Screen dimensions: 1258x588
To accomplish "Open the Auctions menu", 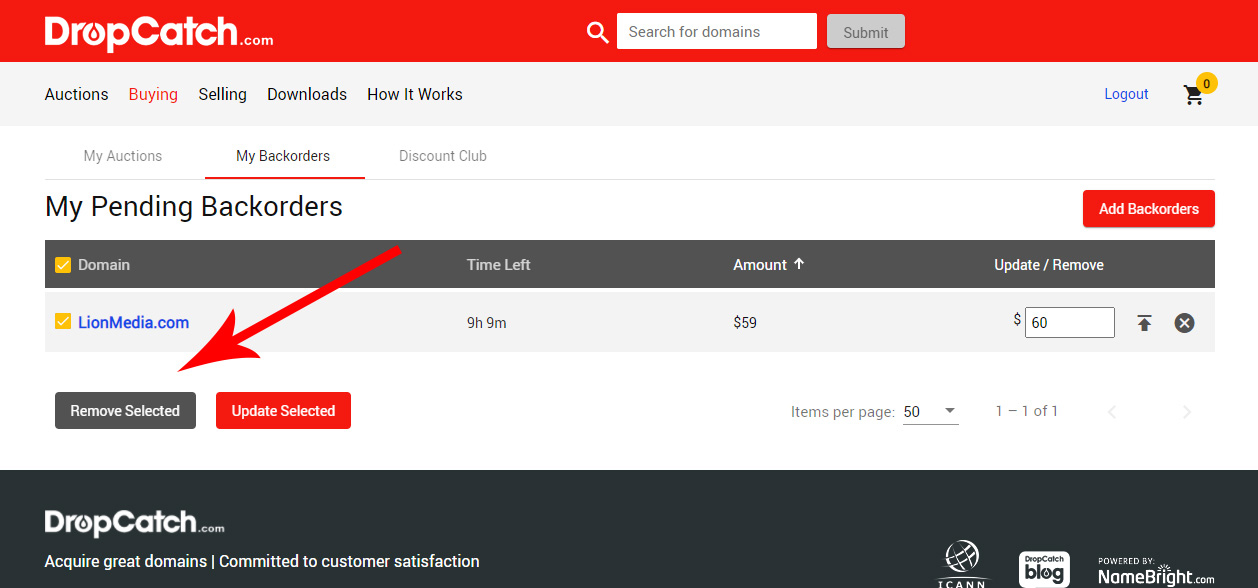I will (x=76, y=94).
